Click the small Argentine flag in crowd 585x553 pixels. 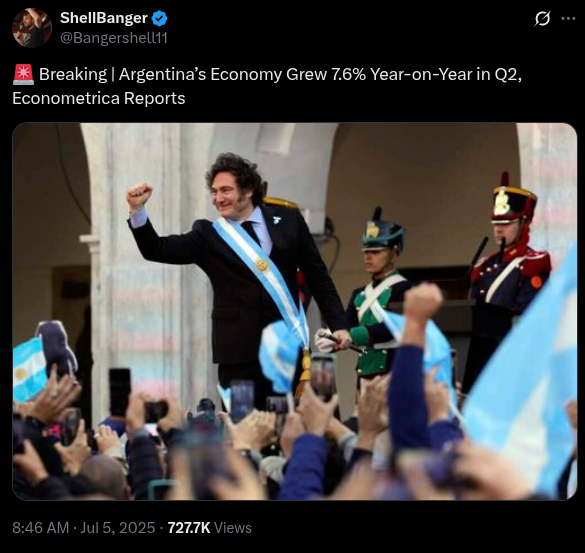click(x=29, y=369)
